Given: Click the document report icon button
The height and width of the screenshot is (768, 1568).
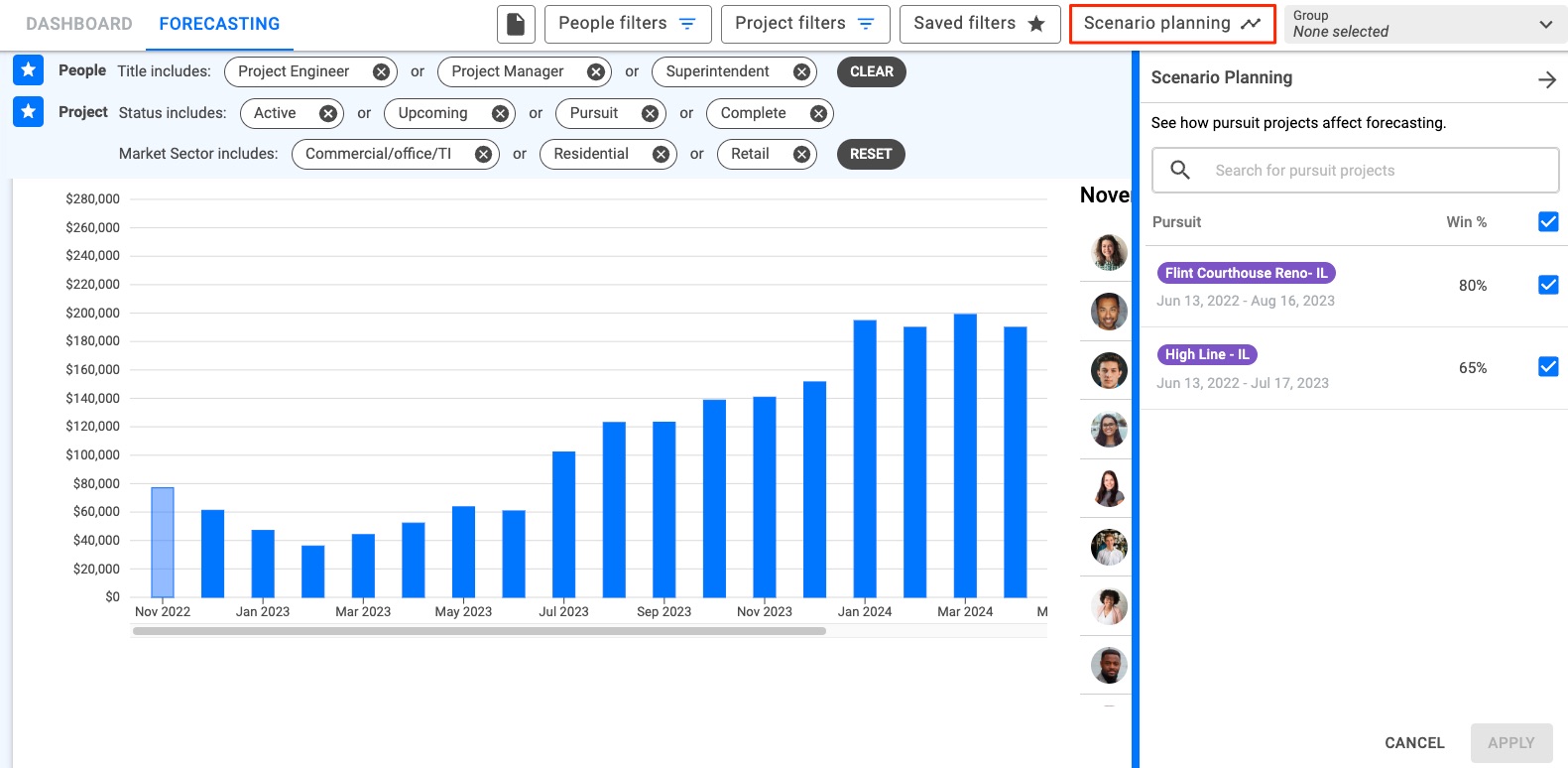Looking at the screenshot, I should point(516,24).
